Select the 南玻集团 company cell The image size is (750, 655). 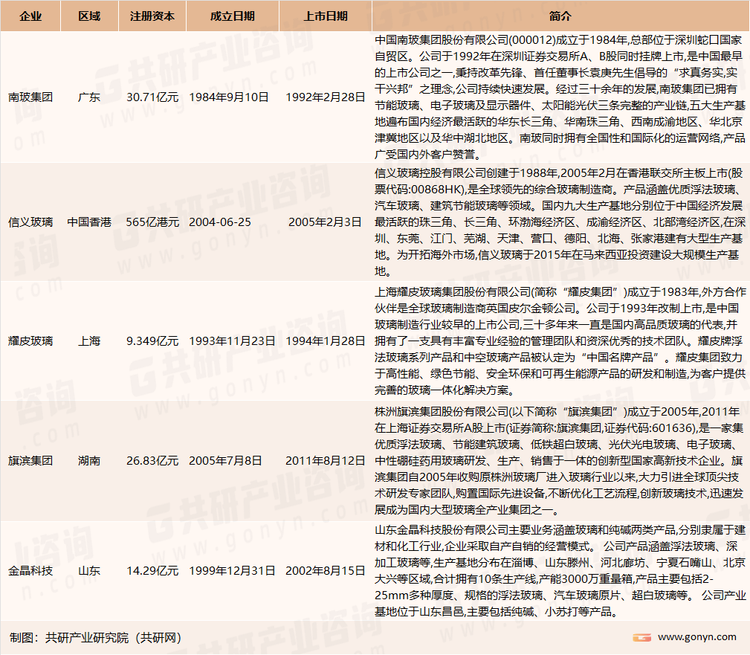point(30,97)
